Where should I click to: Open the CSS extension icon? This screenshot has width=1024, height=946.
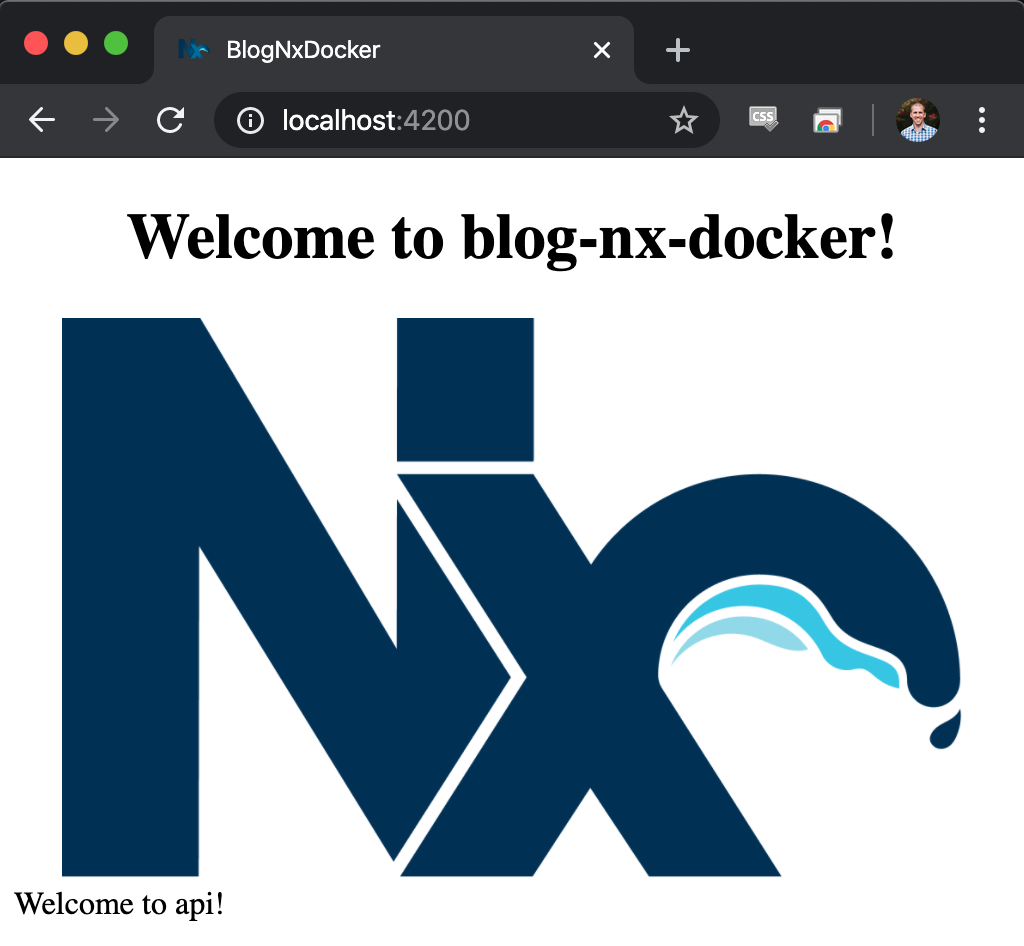click(x=763, y=119)
